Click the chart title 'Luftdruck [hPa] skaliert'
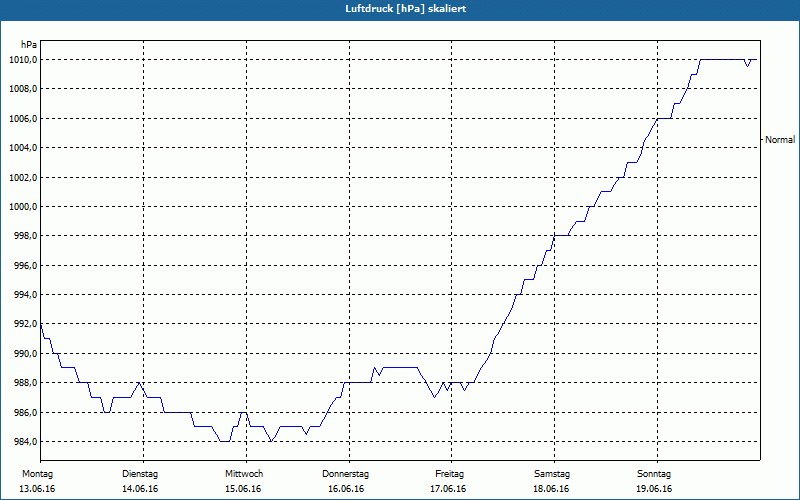The image size is (800, 500). [406, 9]
